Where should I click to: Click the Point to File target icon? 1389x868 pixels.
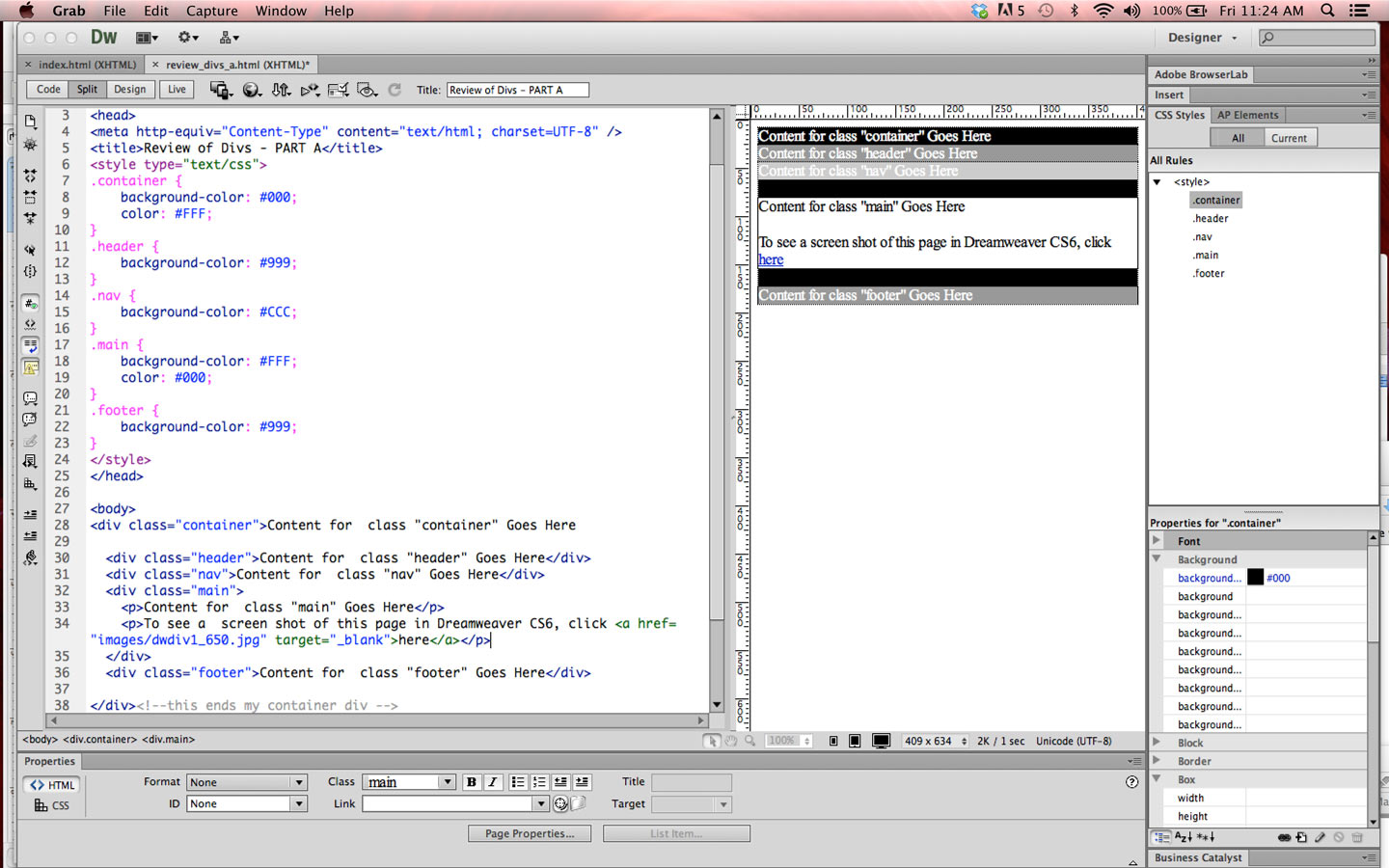click(560, 804)
